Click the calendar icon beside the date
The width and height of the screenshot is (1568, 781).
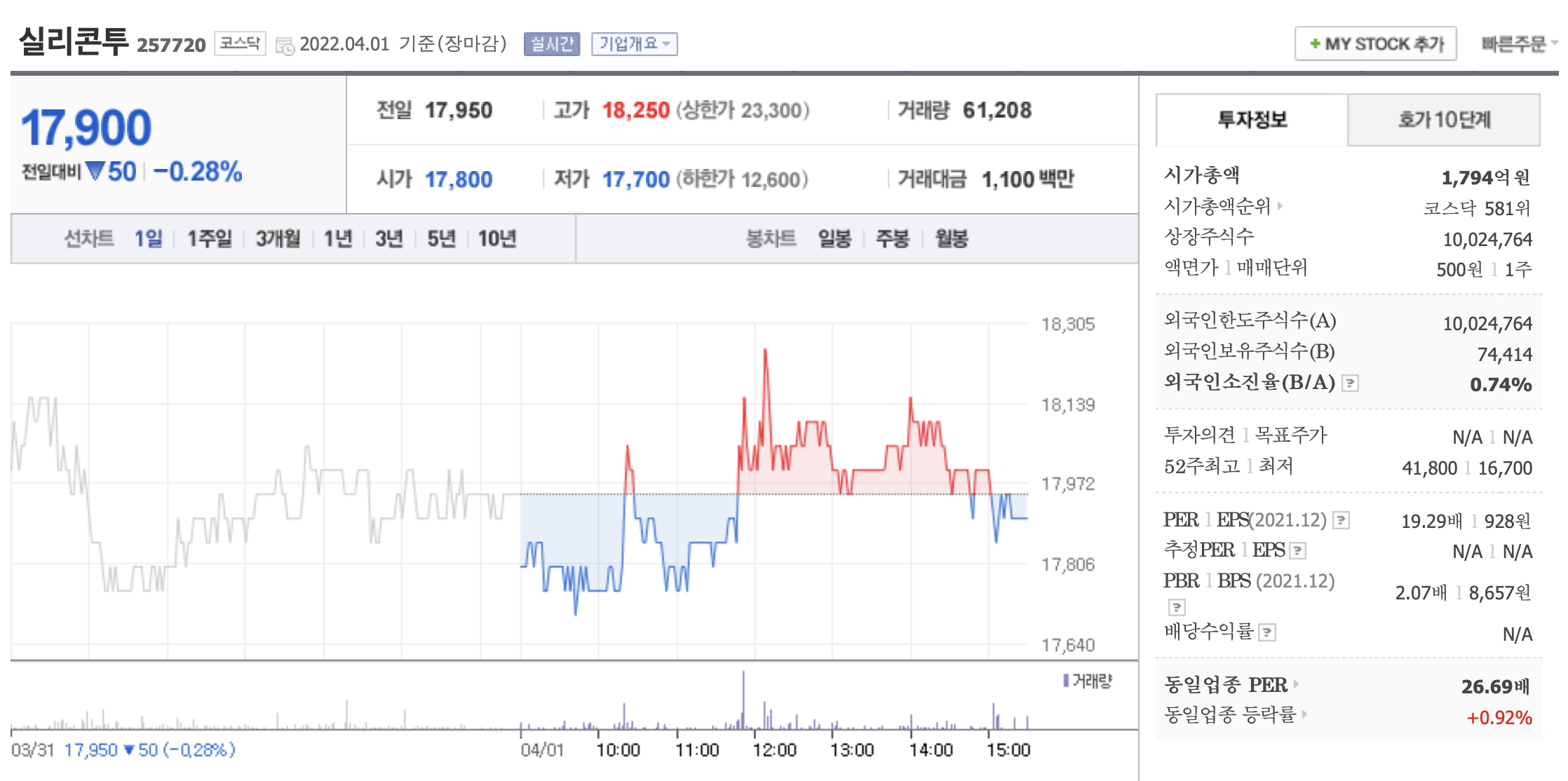(285, 46)
